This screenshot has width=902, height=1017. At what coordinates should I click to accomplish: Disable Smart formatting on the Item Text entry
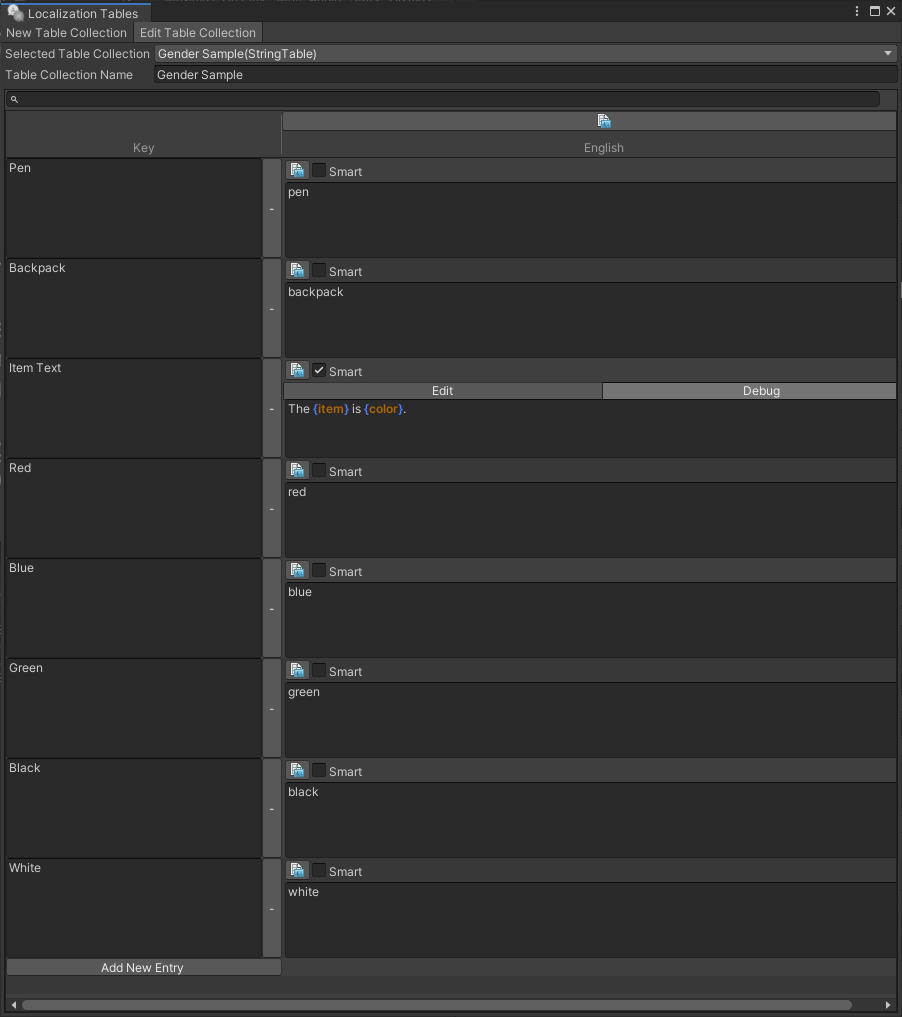(318, 371)
